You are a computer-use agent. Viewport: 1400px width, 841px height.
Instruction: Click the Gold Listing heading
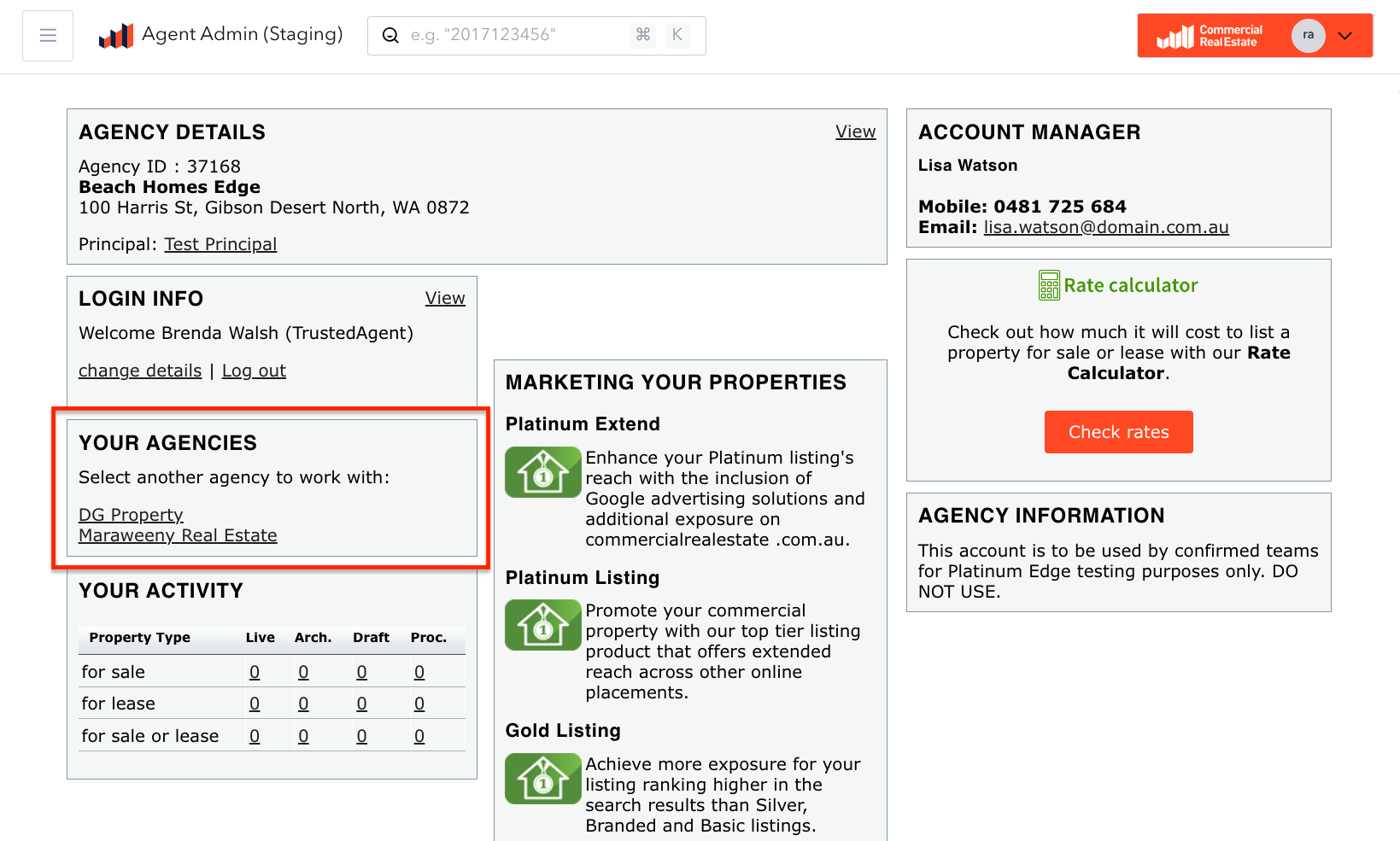(x=563, y=731)
